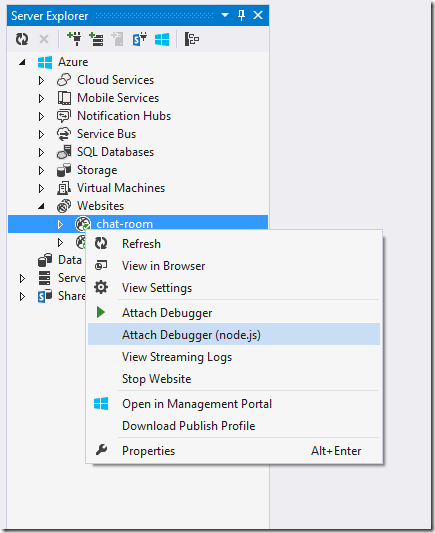Expand the Notification Hubs node arrow
Image resolution: width=435 pixels, height=533 pixels.
pyautogui.click(x=41, y=116)
